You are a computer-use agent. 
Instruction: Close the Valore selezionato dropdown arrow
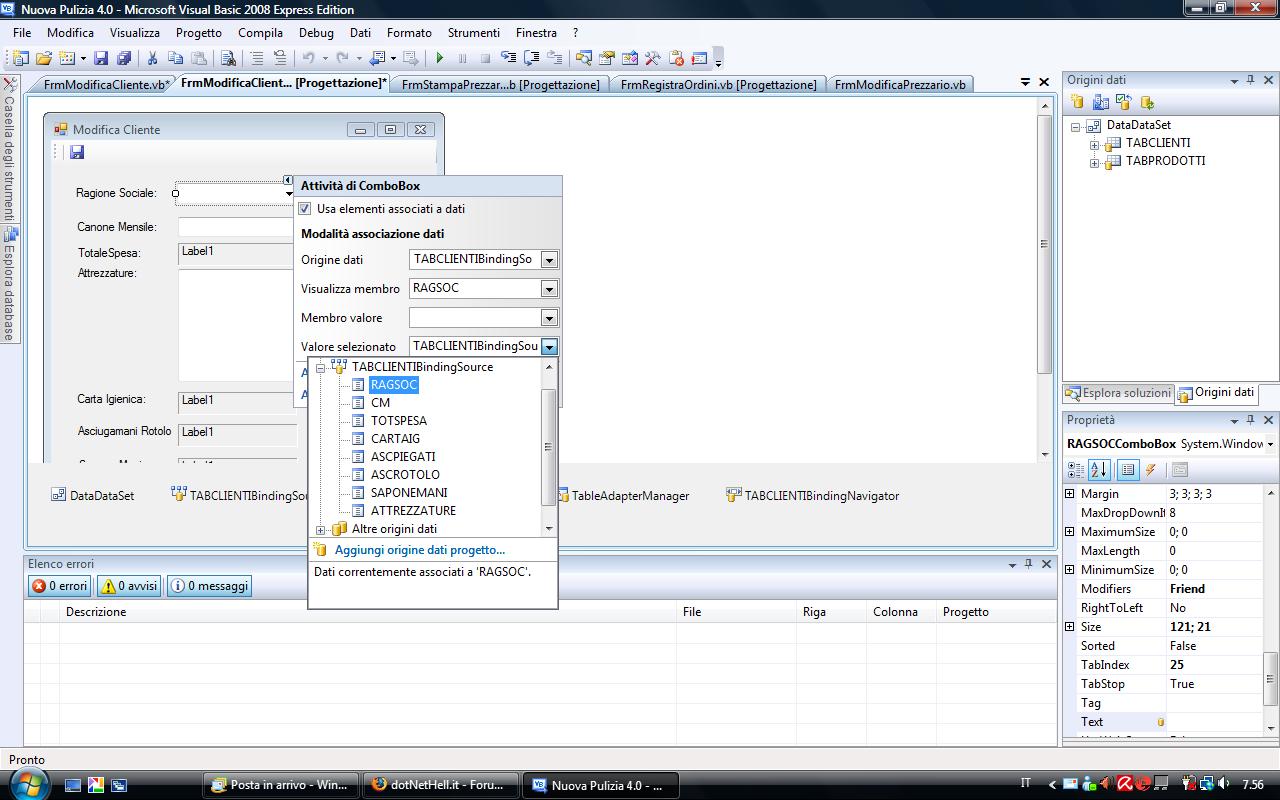[x=549, y=347]
